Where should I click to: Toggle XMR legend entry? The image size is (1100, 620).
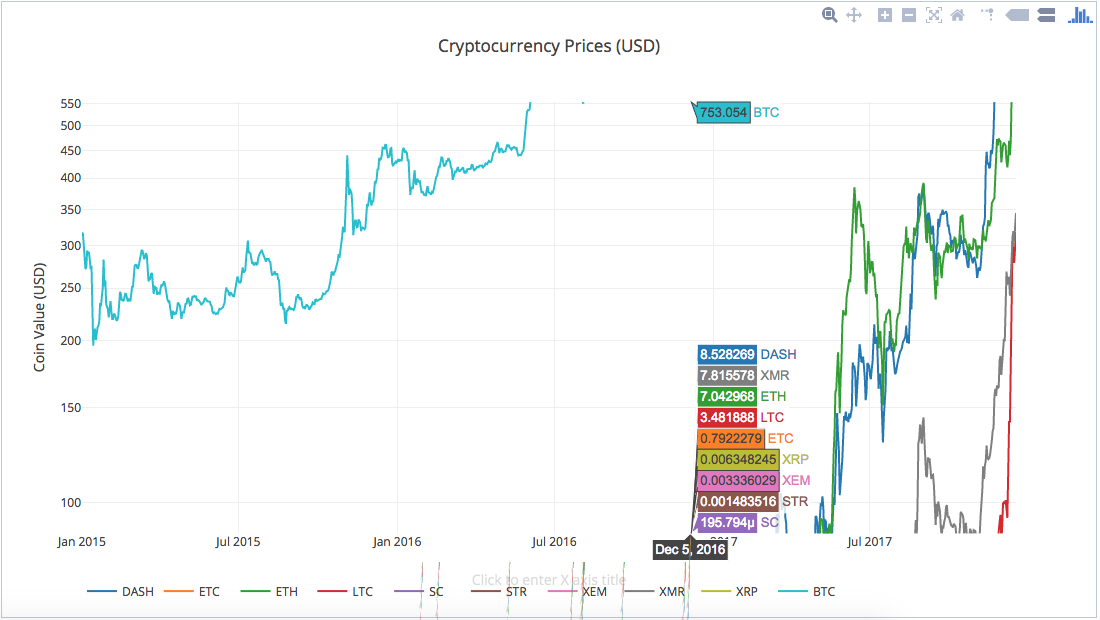[x=655, y=592]
